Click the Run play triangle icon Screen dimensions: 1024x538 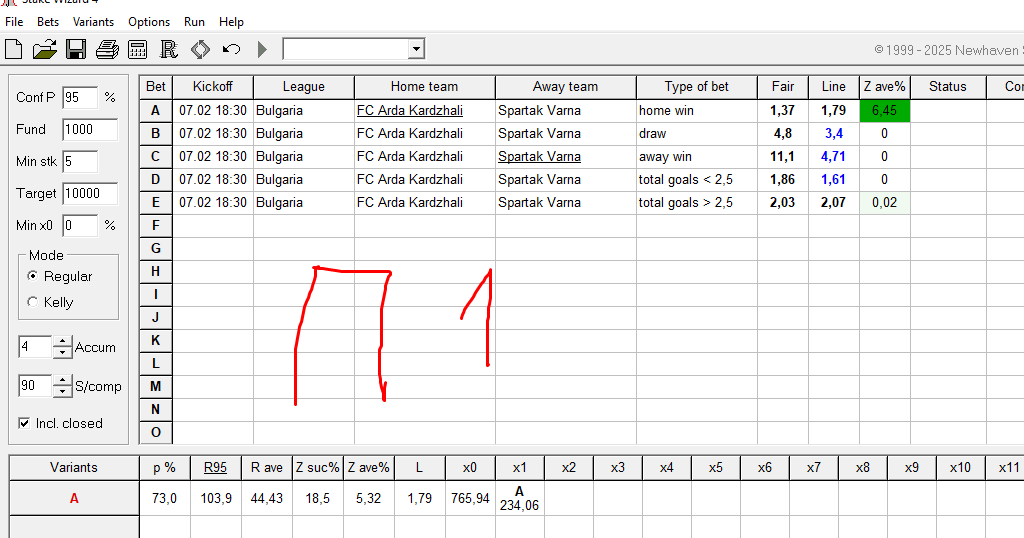[263, 49]
